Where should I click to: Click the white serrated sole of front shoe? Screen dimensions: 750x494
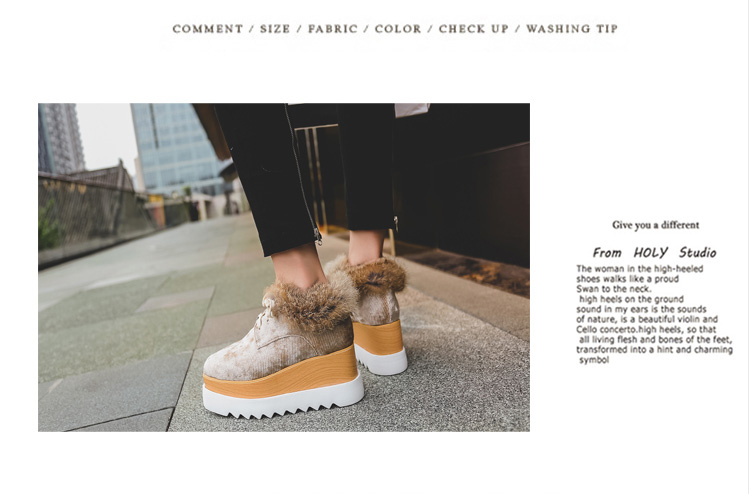(283, 400)
